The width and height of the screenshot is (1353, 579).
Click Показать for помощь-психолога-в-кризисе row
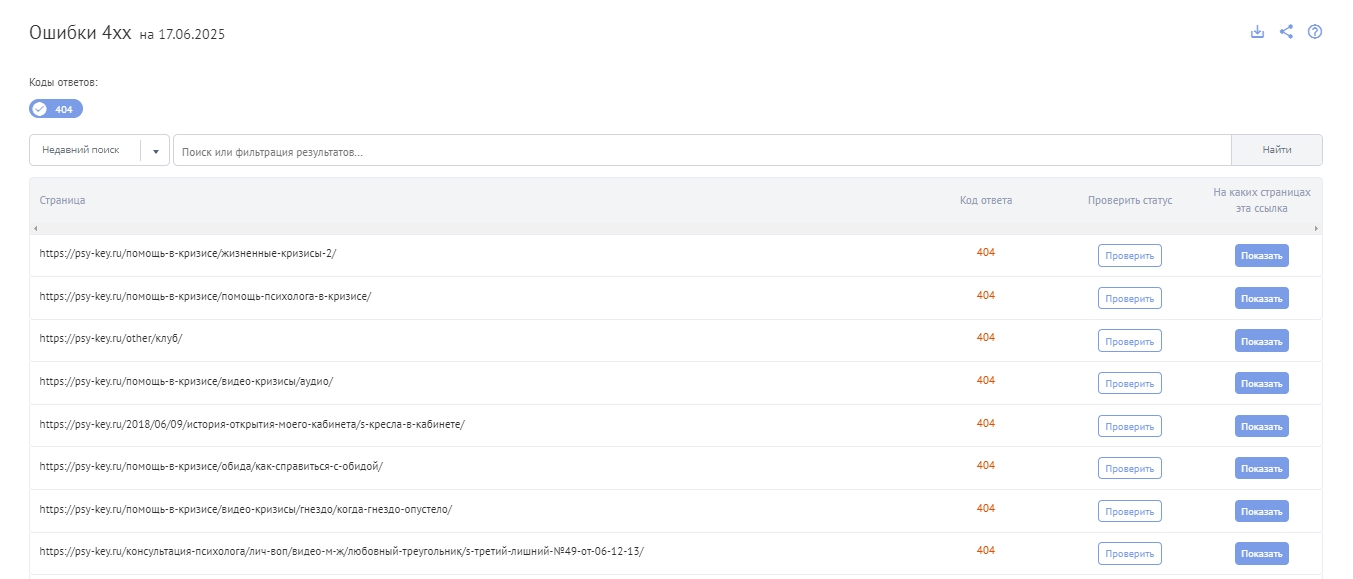pyautogui.click(x=1262, y=298)
